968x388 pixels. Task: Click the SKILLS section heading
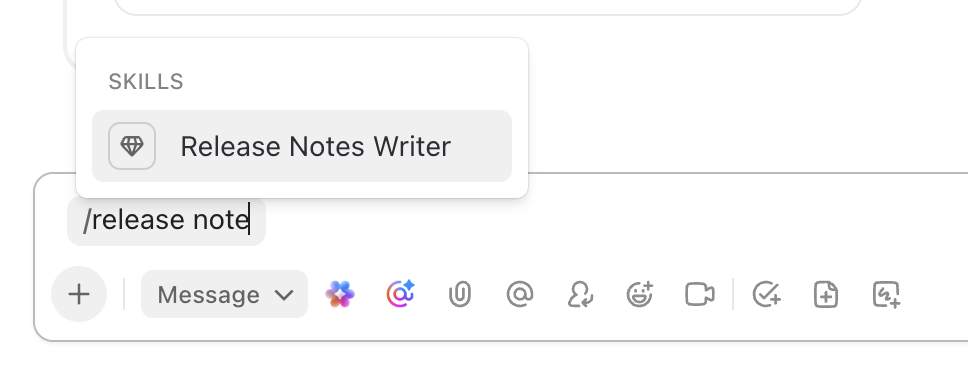146,82
